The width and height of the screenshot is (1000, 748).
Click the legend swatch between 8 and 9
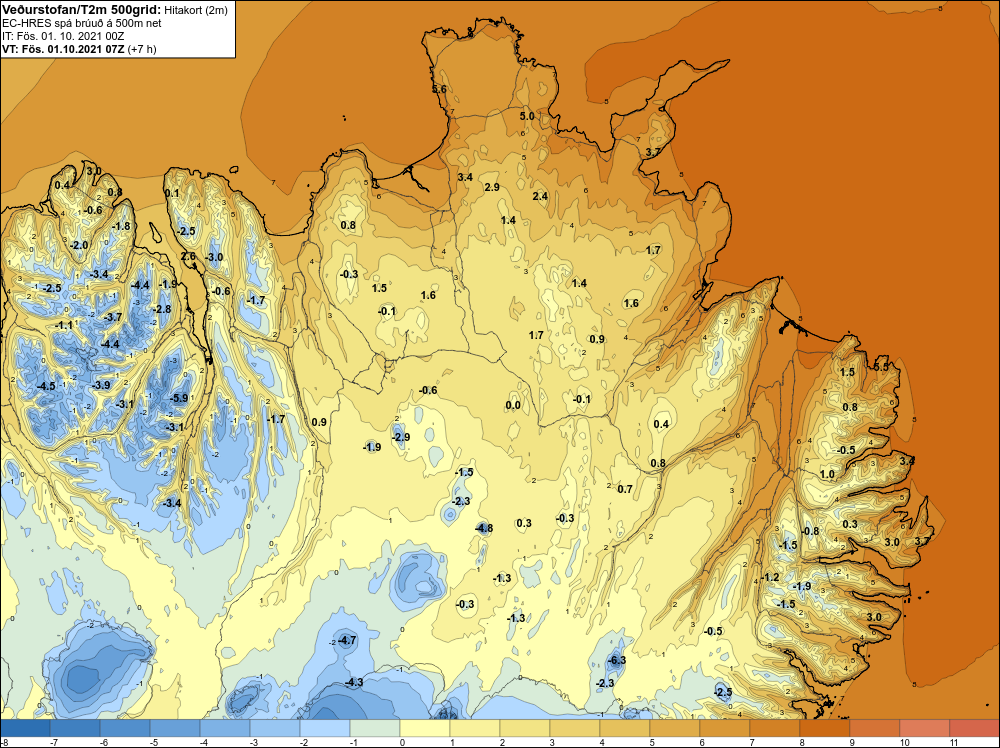(x=825, y=728)
